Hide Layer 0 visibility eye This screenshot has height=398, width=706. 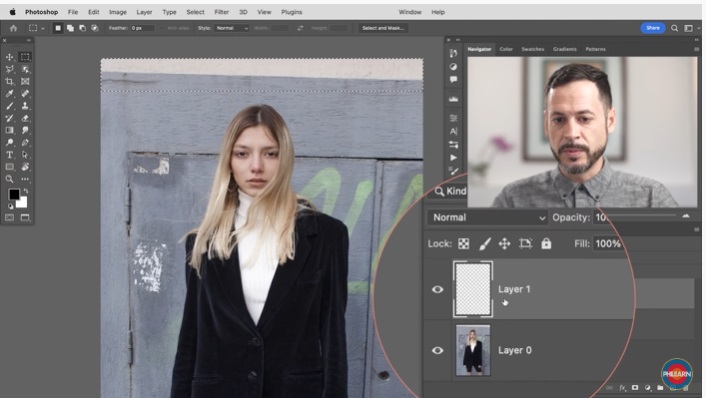coord(437,350)
